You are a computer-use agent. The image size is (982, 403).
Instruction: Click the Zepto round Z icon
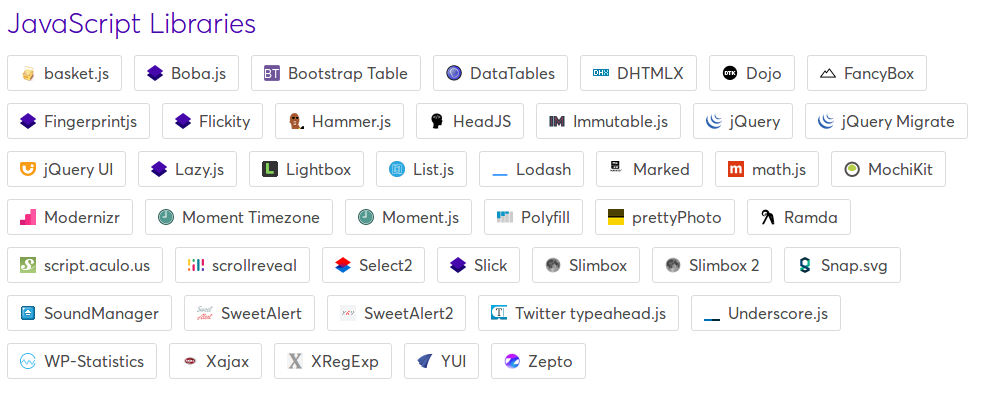point(512,362)
